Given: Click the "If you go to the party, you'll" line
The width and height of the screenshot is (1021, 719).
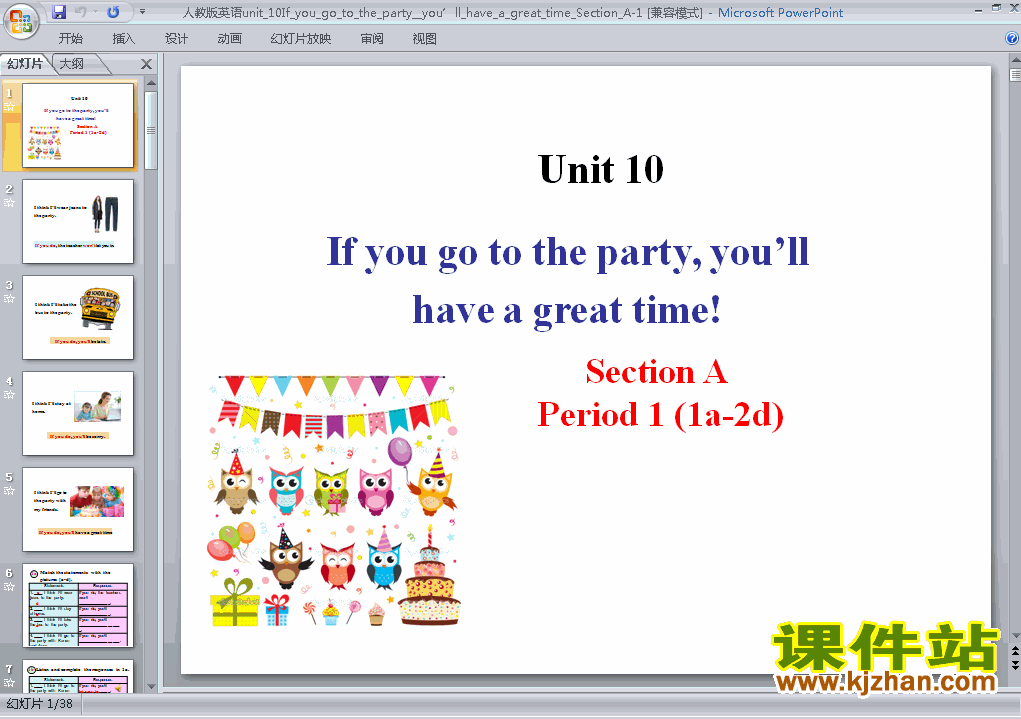Looking at the screenshot, I should pos(567,253).
